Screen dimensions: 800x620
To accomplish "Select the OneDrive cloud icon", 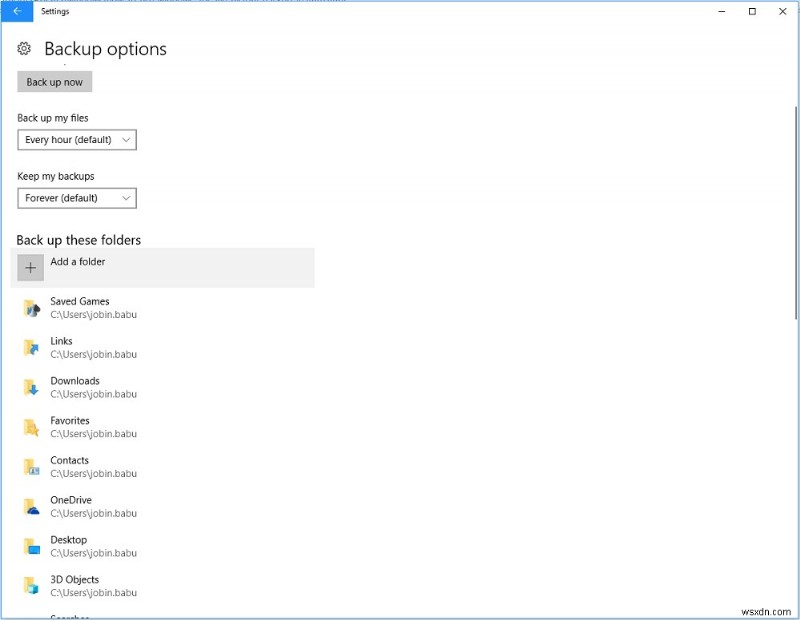I will tap(30, 507).
